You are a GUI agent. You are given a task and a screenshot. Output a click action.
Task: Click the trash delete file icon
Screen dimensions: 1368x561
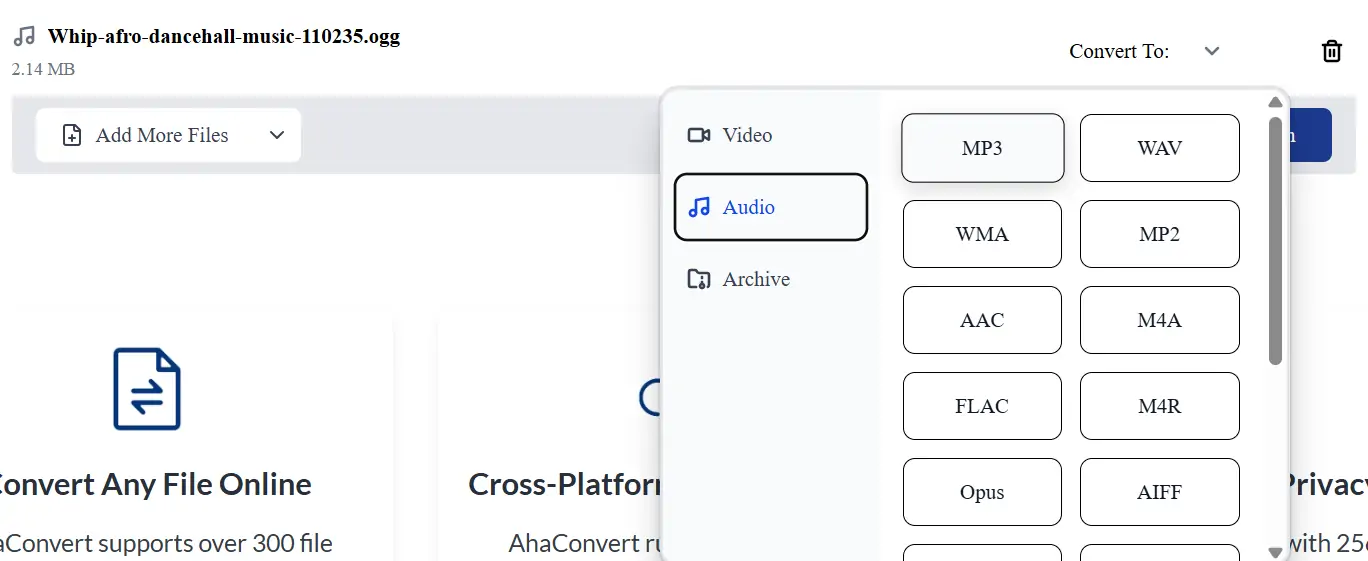[1332, 51]
